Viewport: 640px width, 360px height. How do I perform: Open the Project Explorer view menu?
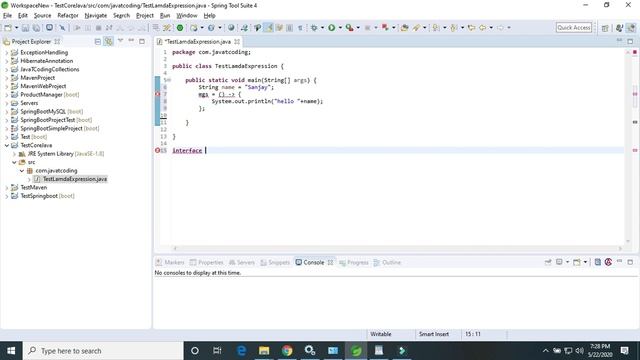[x=120, y=41]
